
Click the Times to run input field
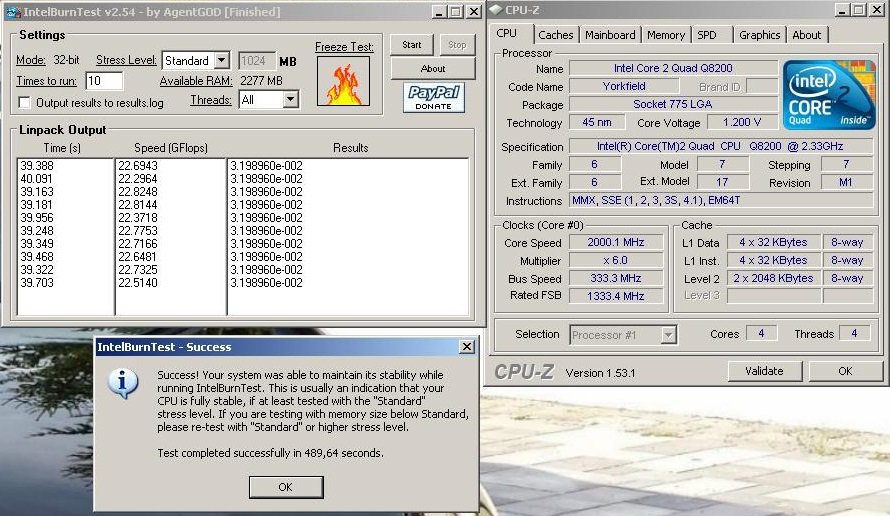tap(104, 81)
